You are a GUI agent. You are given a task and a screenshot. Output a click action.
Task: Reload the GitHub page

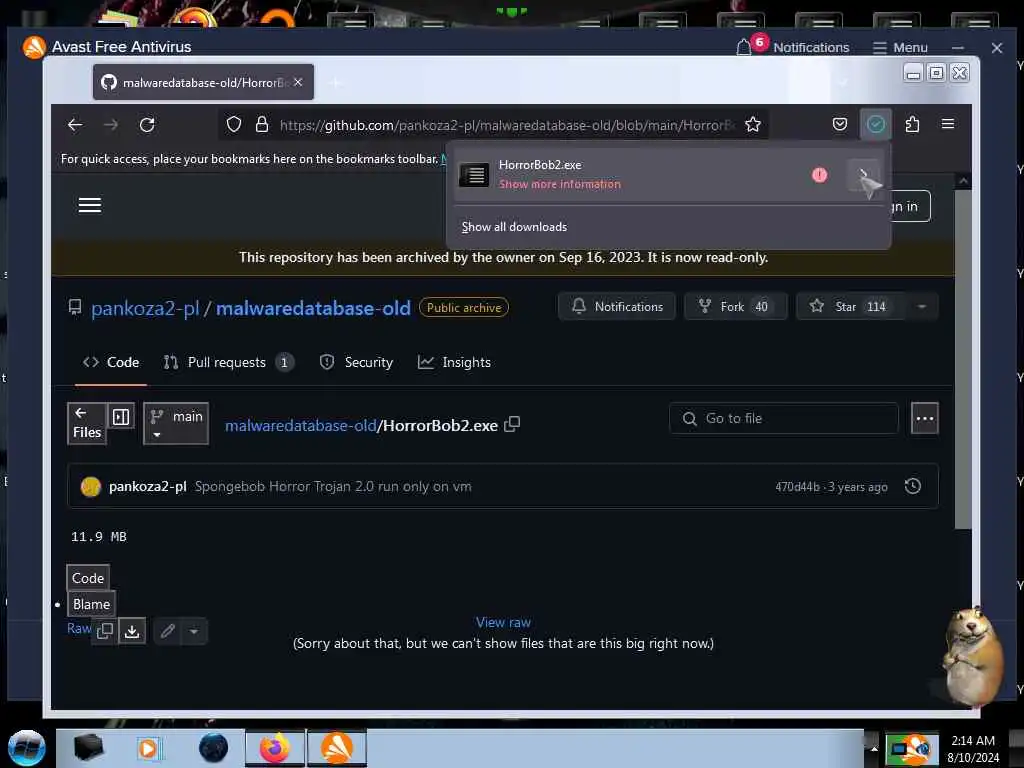(x=147, y=125)
